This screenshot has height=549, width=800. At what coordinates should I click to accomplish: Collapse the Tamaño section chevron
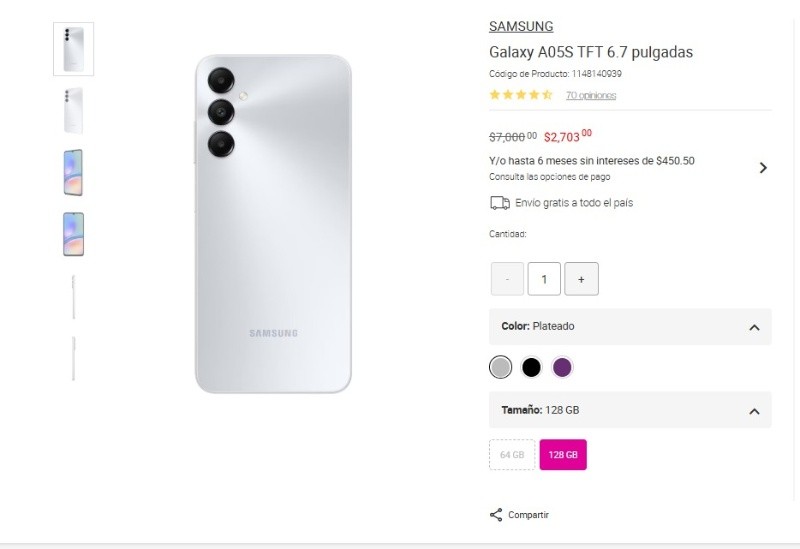pyautogui.click(x=755, y=411)
